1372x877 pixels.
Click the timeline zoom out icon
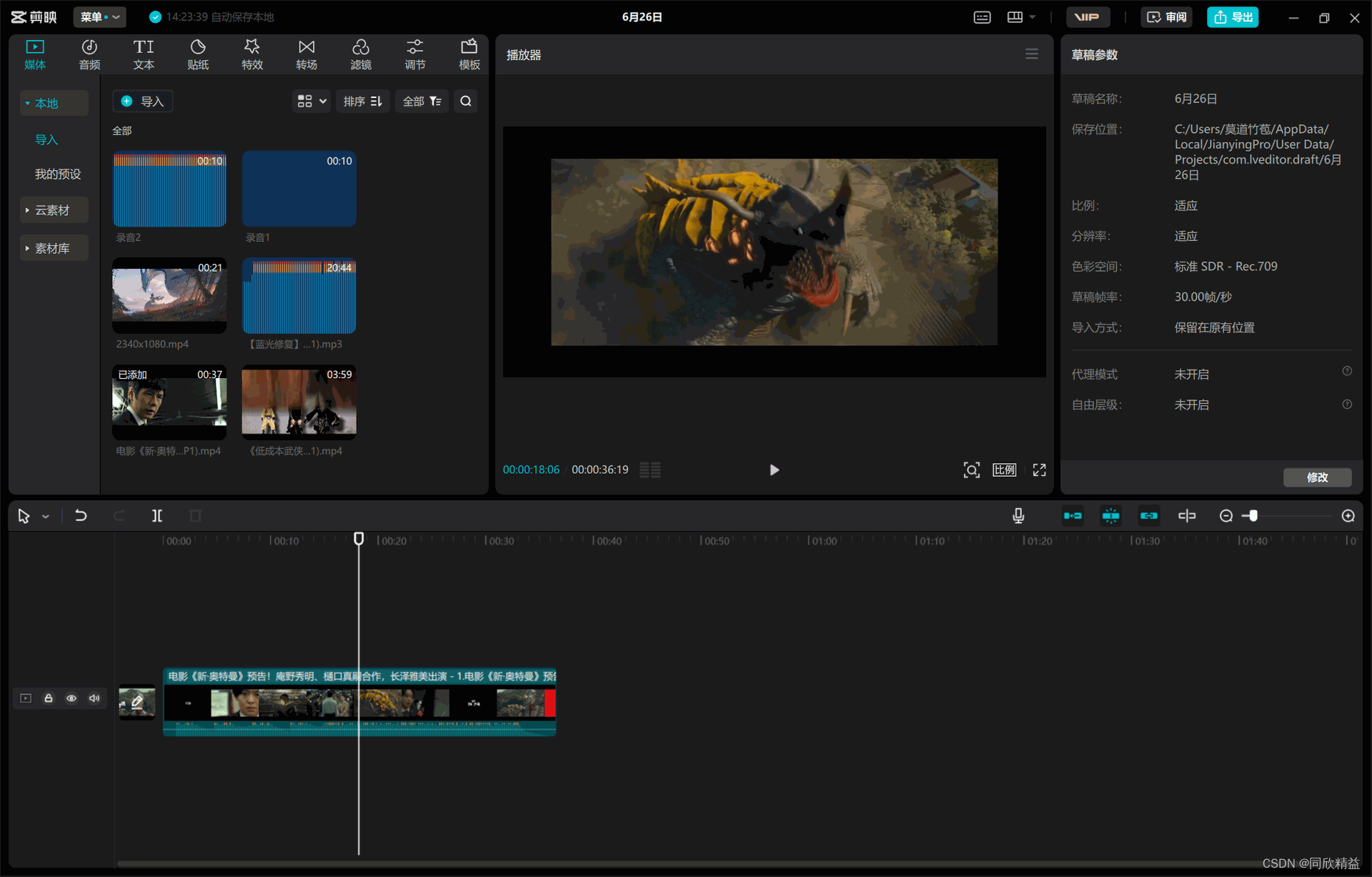1226,515
